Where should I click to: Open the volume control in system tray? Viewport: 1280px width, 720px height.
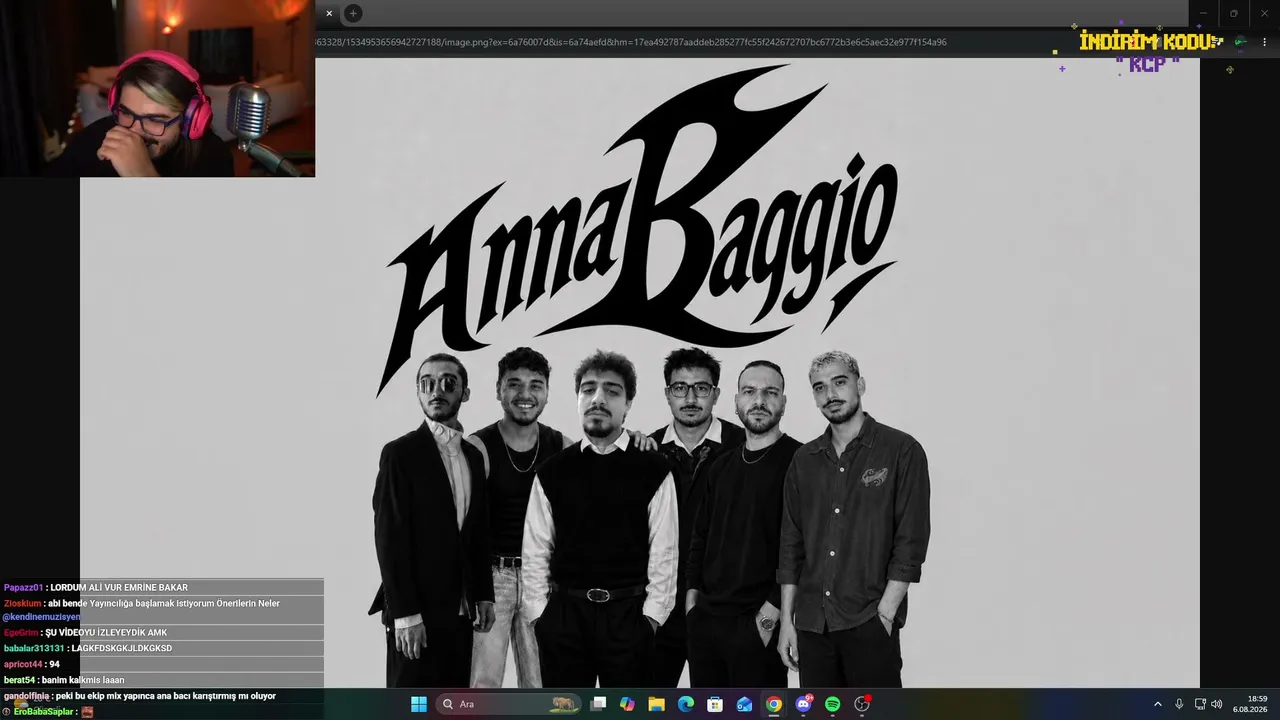1217,704
